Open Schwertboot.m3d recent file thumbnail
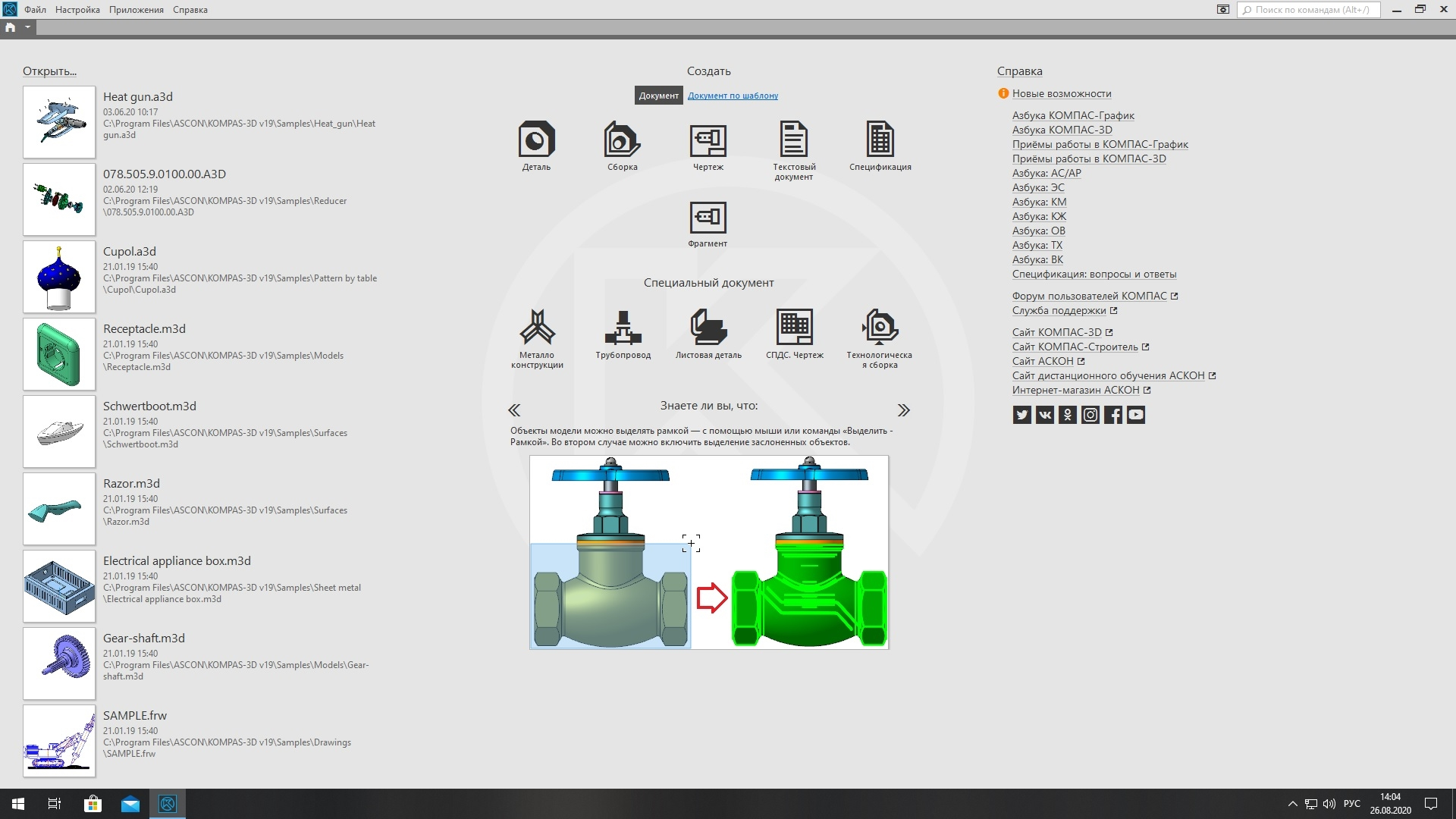Image resolution: width=1456 pixels, height=819 pixels. pos(59,431)
